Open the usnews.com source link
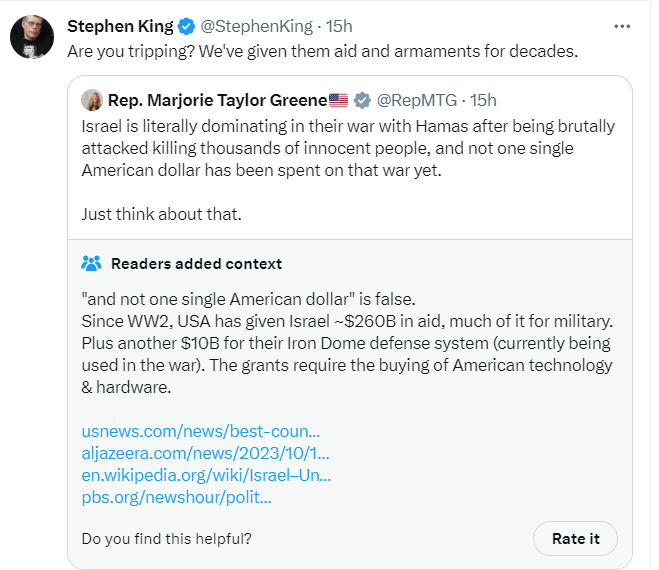 point(201,431)
